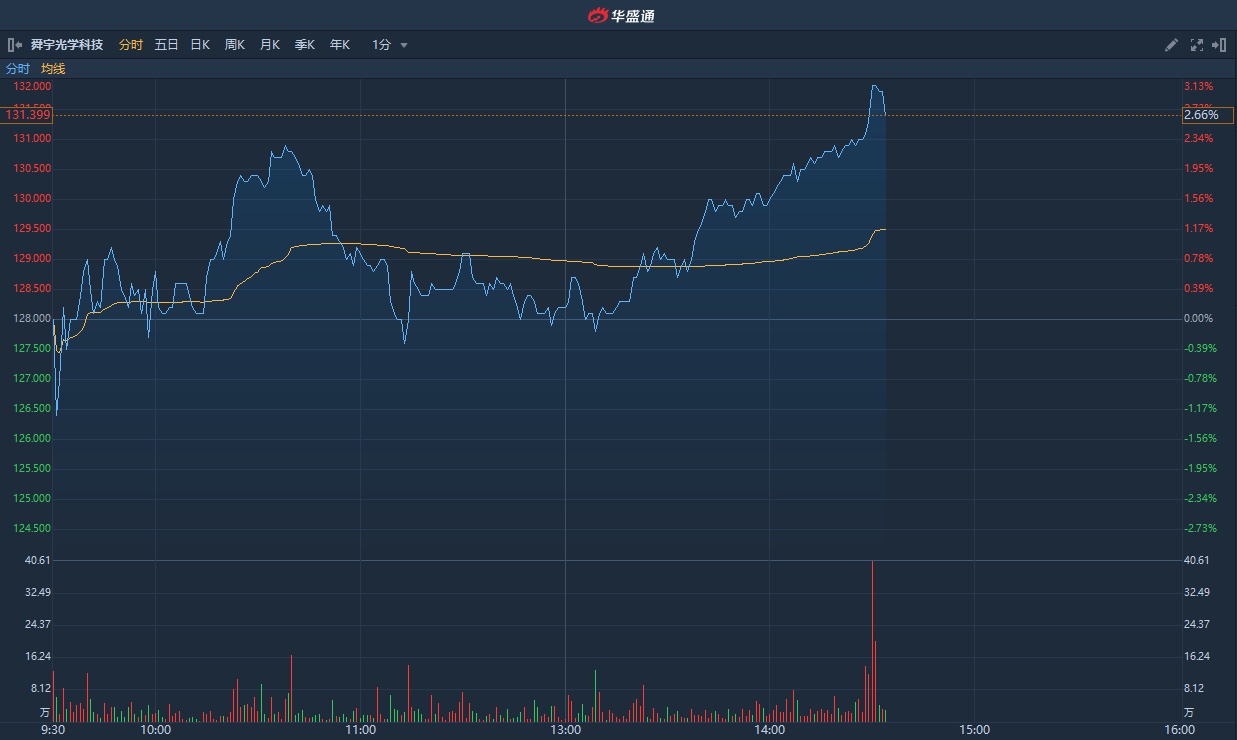Open the 周K weekly chart

coord(235,45)
